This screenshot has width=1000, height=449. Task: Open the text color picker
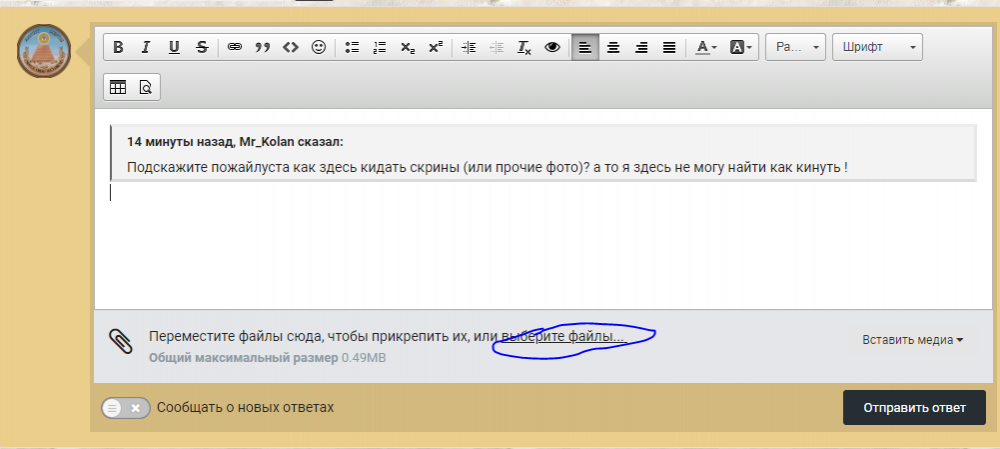706,47
